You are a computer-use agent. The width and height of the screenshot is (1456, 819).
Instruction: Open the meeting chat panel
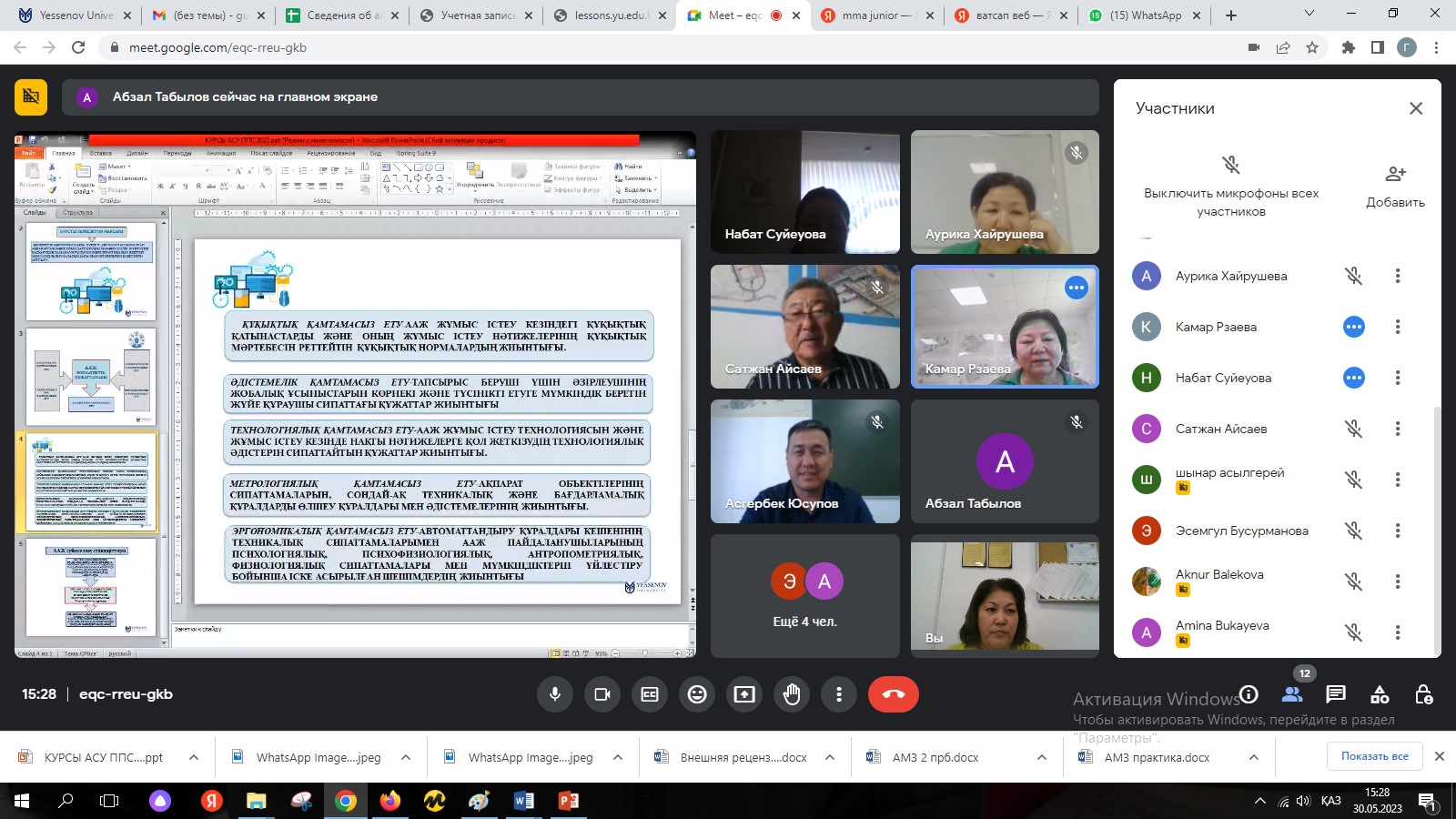point(1336,694)
